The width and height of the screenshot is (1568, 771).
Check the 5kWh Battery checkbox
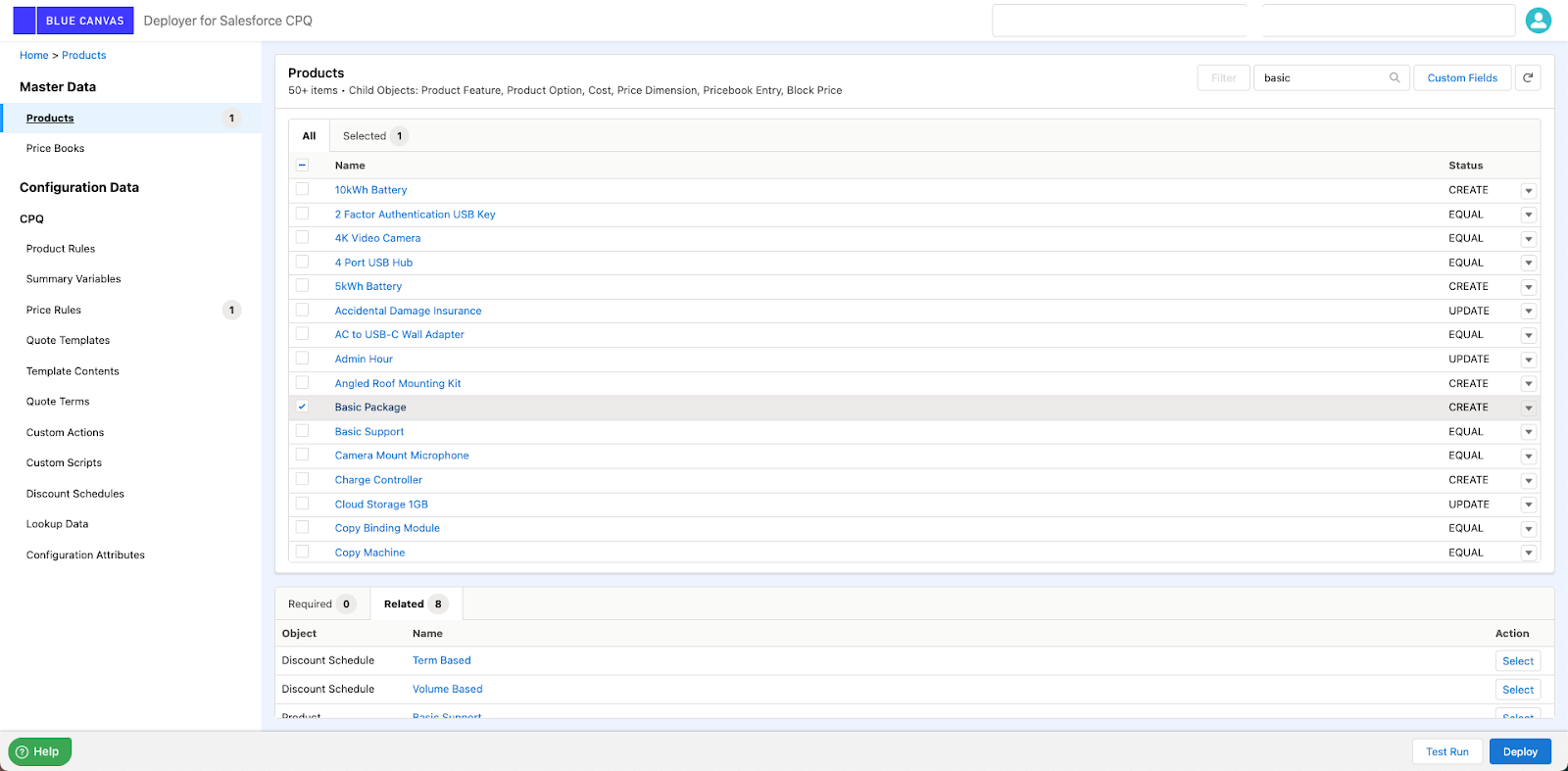click(302, 286)
